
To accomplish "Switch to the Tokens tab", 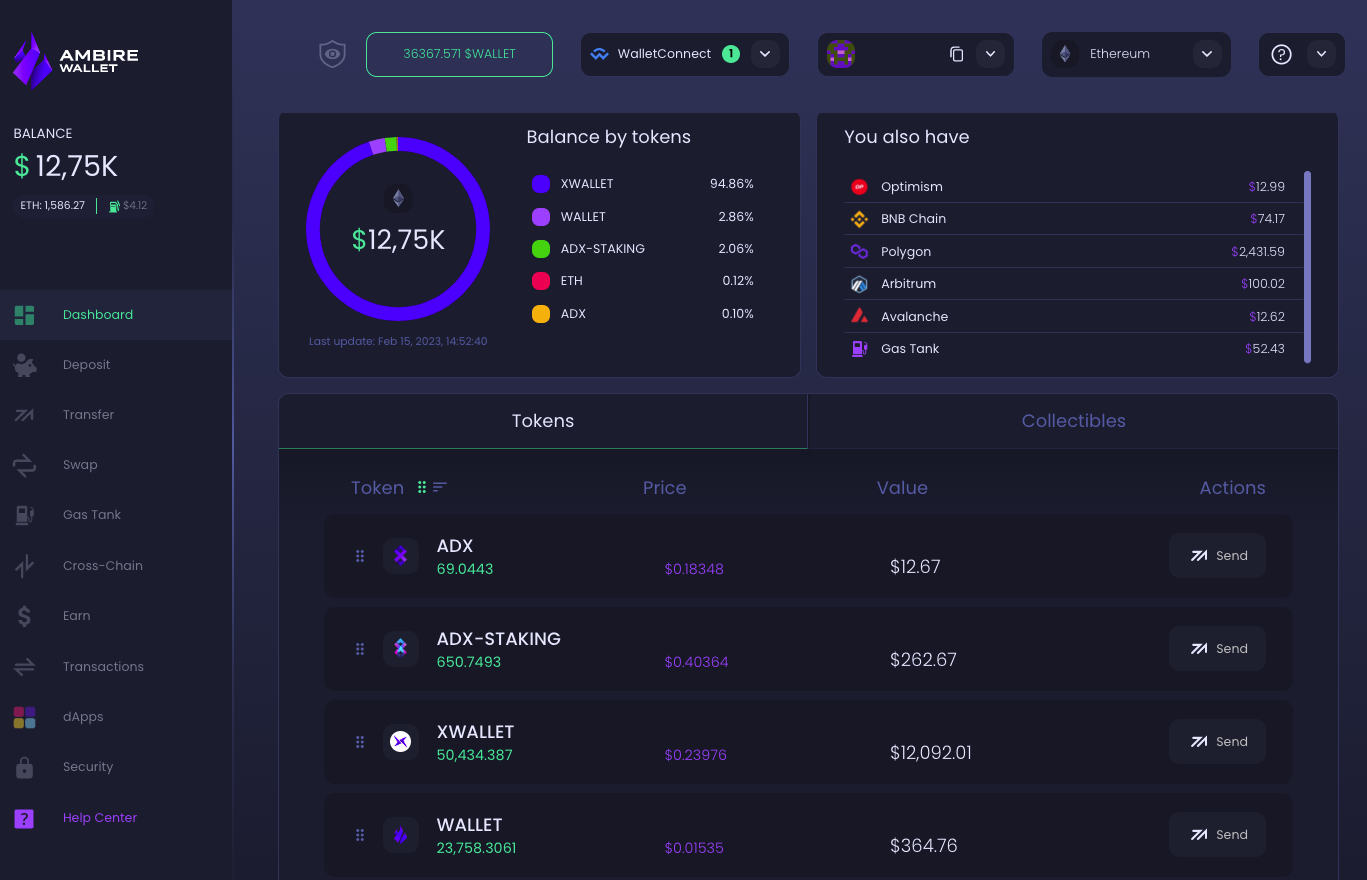I will 543,421.
